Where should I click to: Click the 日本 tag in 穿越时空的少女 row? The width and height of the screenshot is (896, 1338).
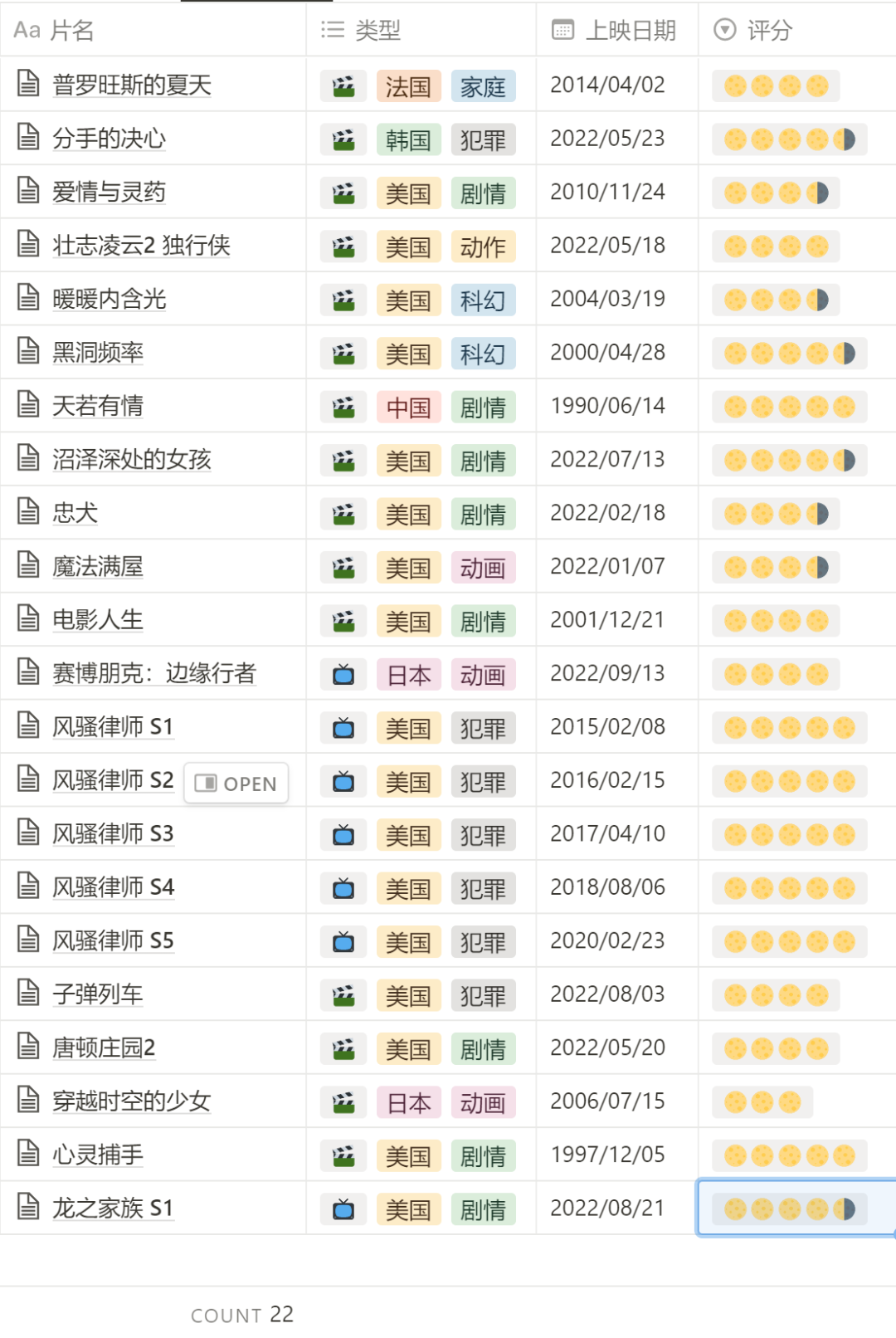(408, 1103)
